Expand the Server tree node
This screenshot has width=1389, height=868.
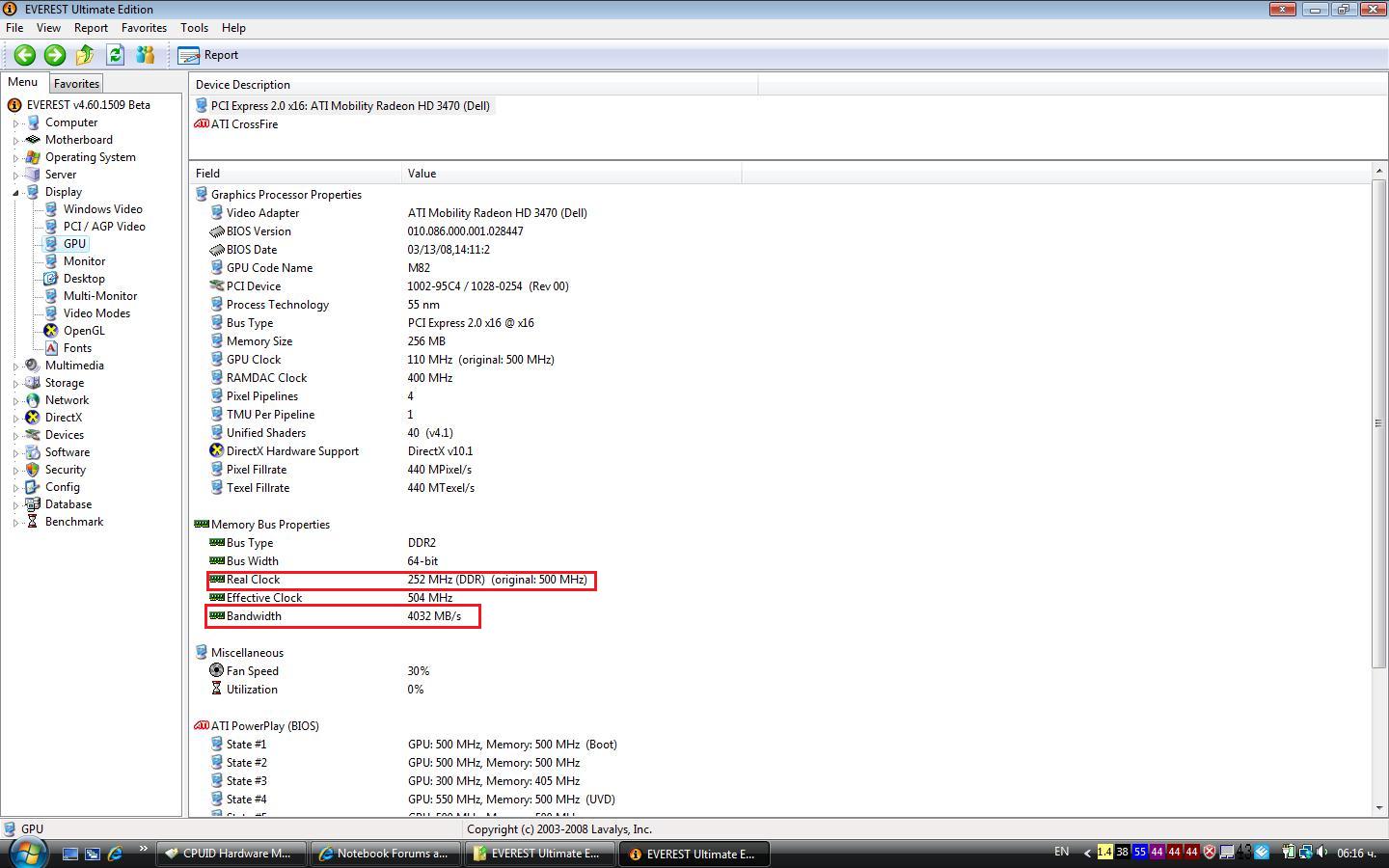pyautogui.click(x=16, y=176)
